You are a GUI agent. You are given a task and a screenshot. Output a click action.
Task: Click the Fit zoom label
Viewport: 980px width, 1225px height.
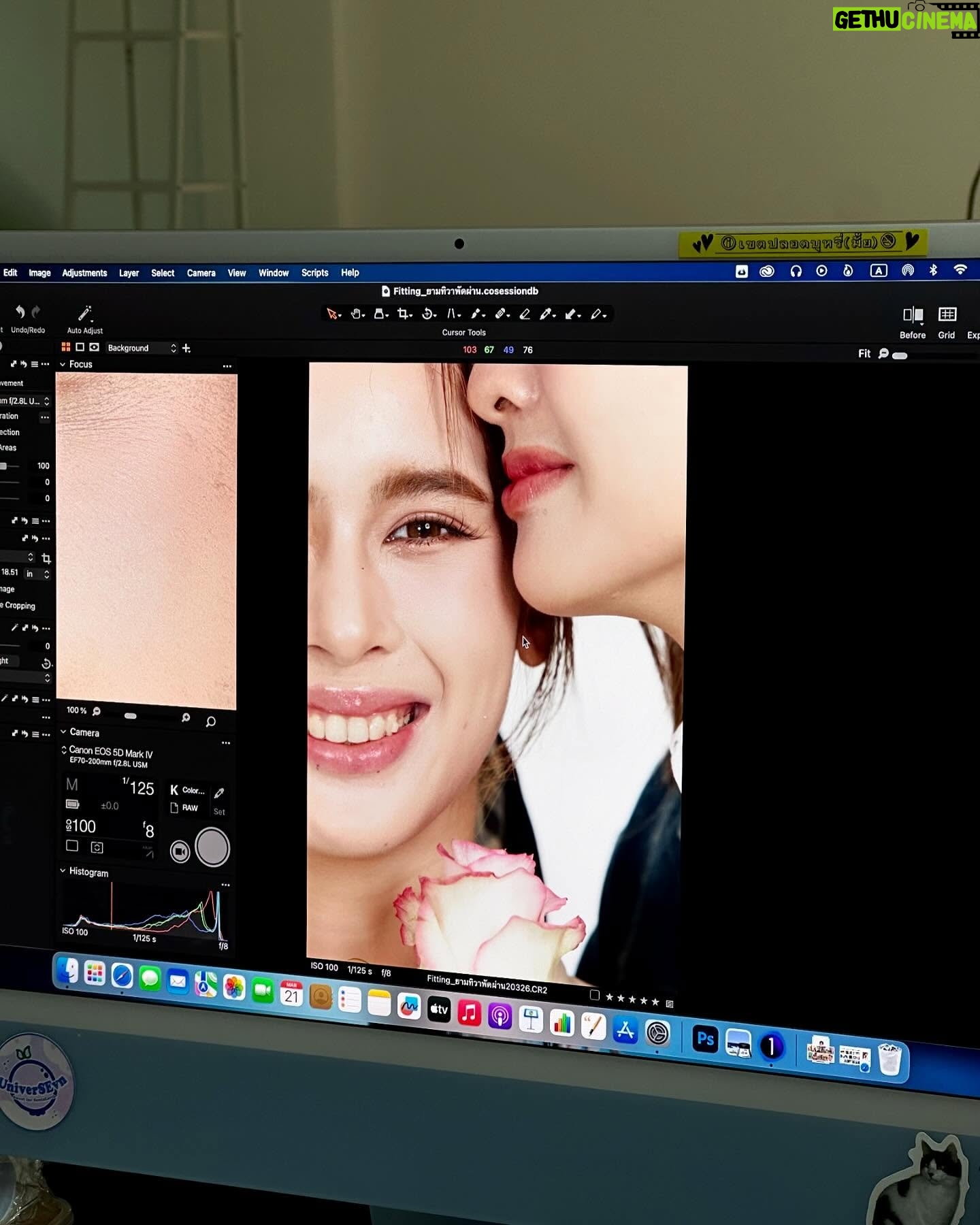point(864,354)
